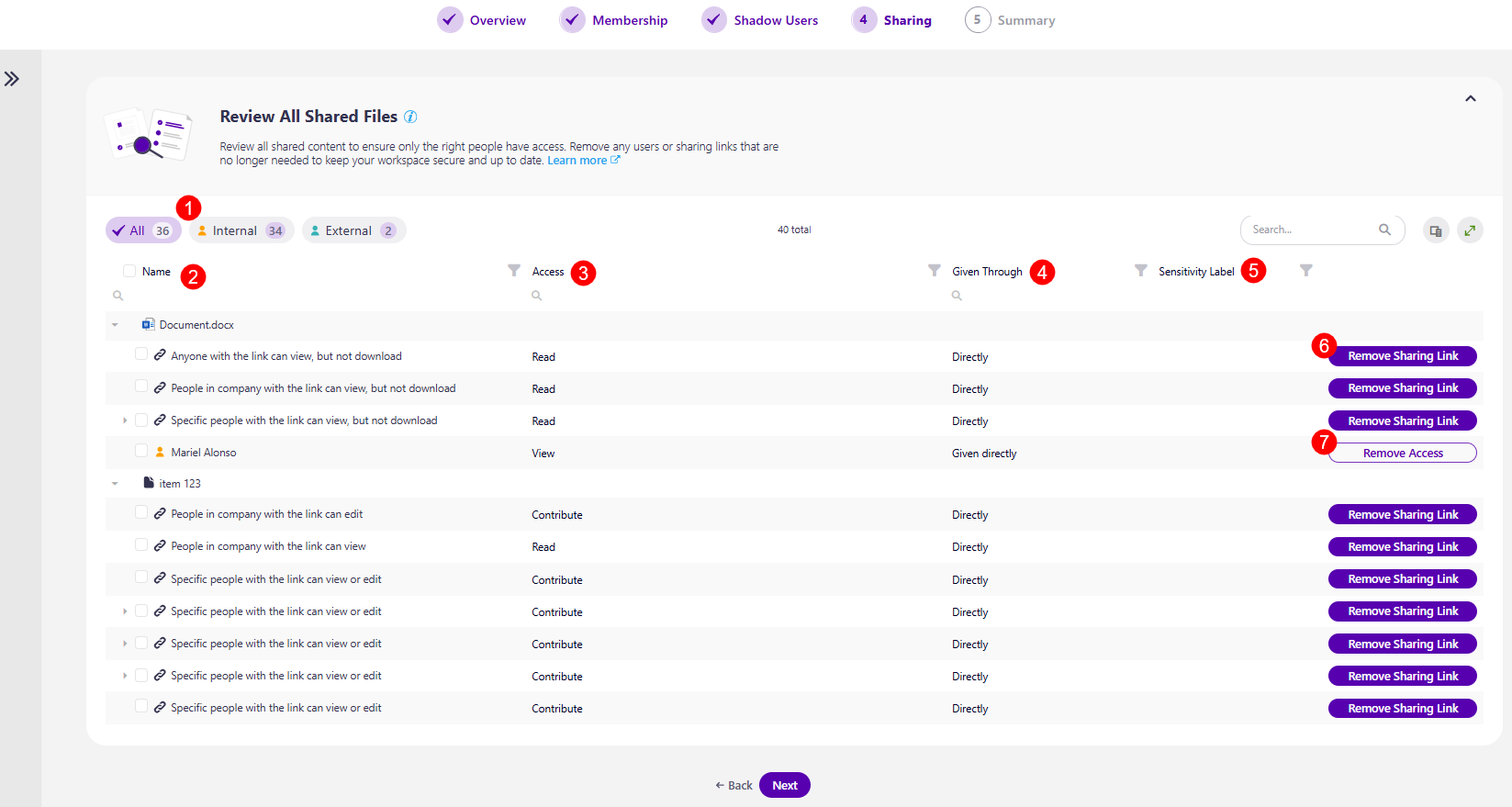Open the Learn more link
This screenshot has width=1512, height=807.
(x=583, y=161)
